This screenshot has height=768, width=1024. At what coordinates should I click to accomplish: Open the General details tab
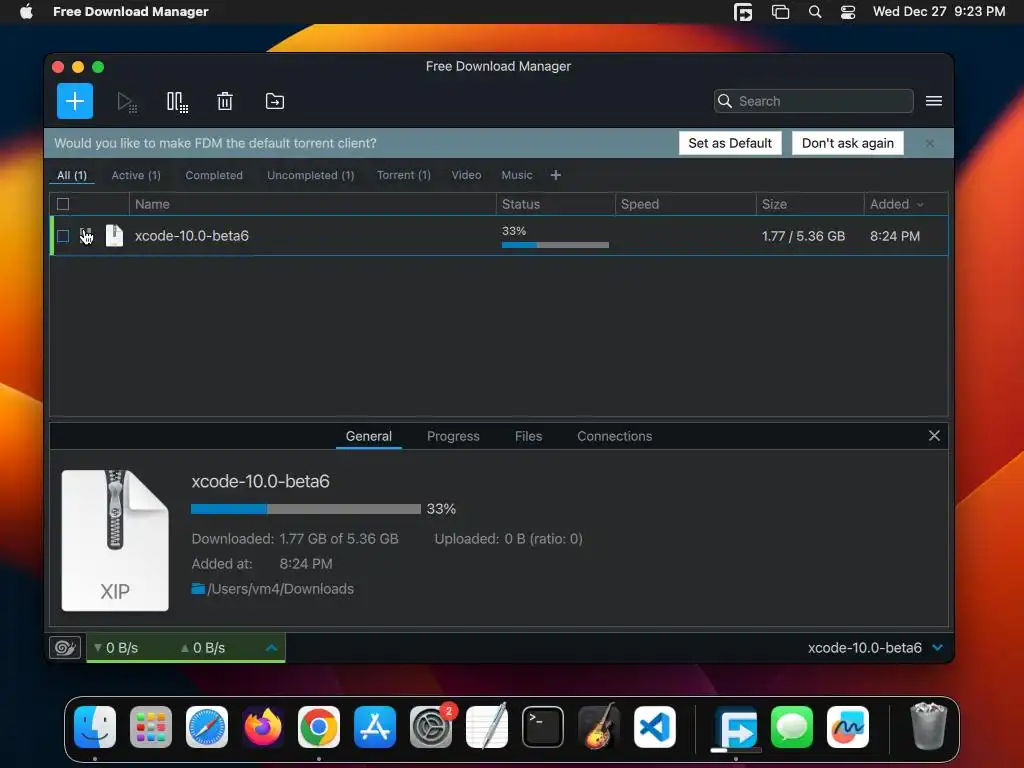click(x=368, y=436)
